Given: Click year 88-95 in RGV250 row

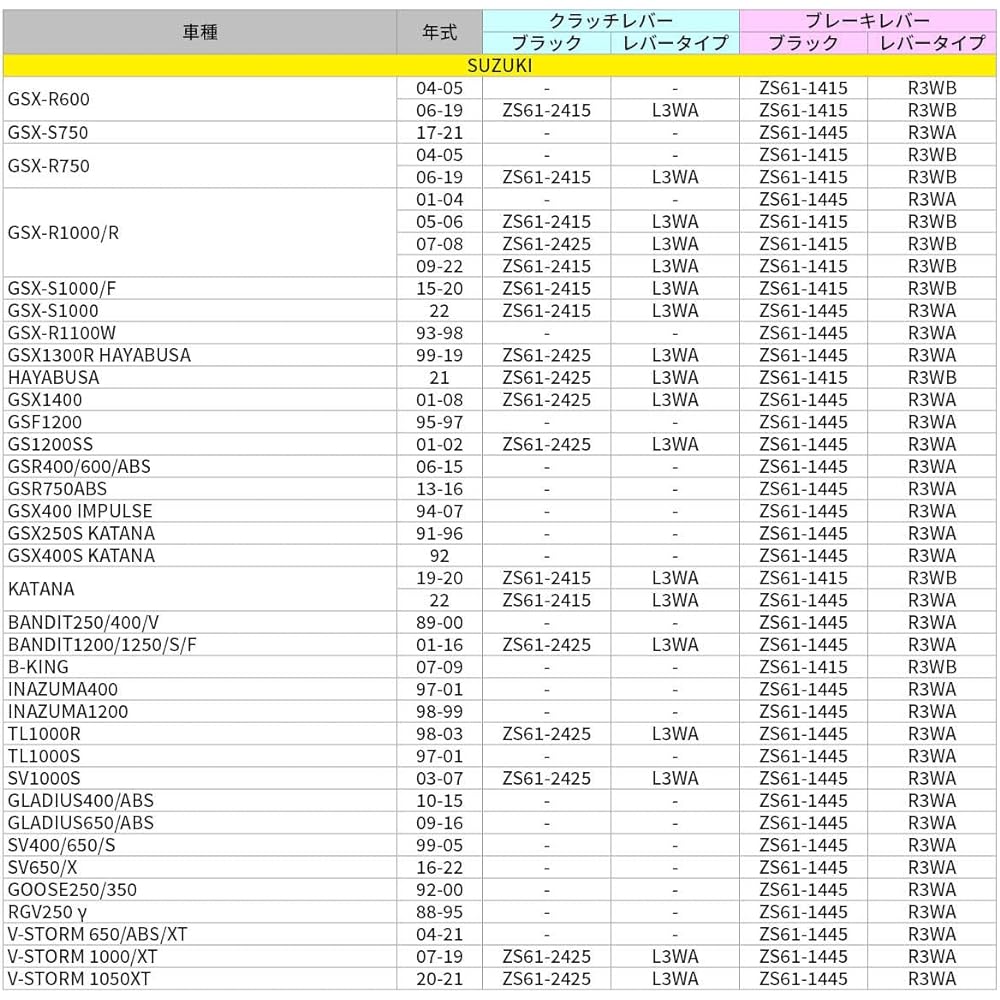Looking at the screenshot, I should pyautogui.click(x=439, y=912).
